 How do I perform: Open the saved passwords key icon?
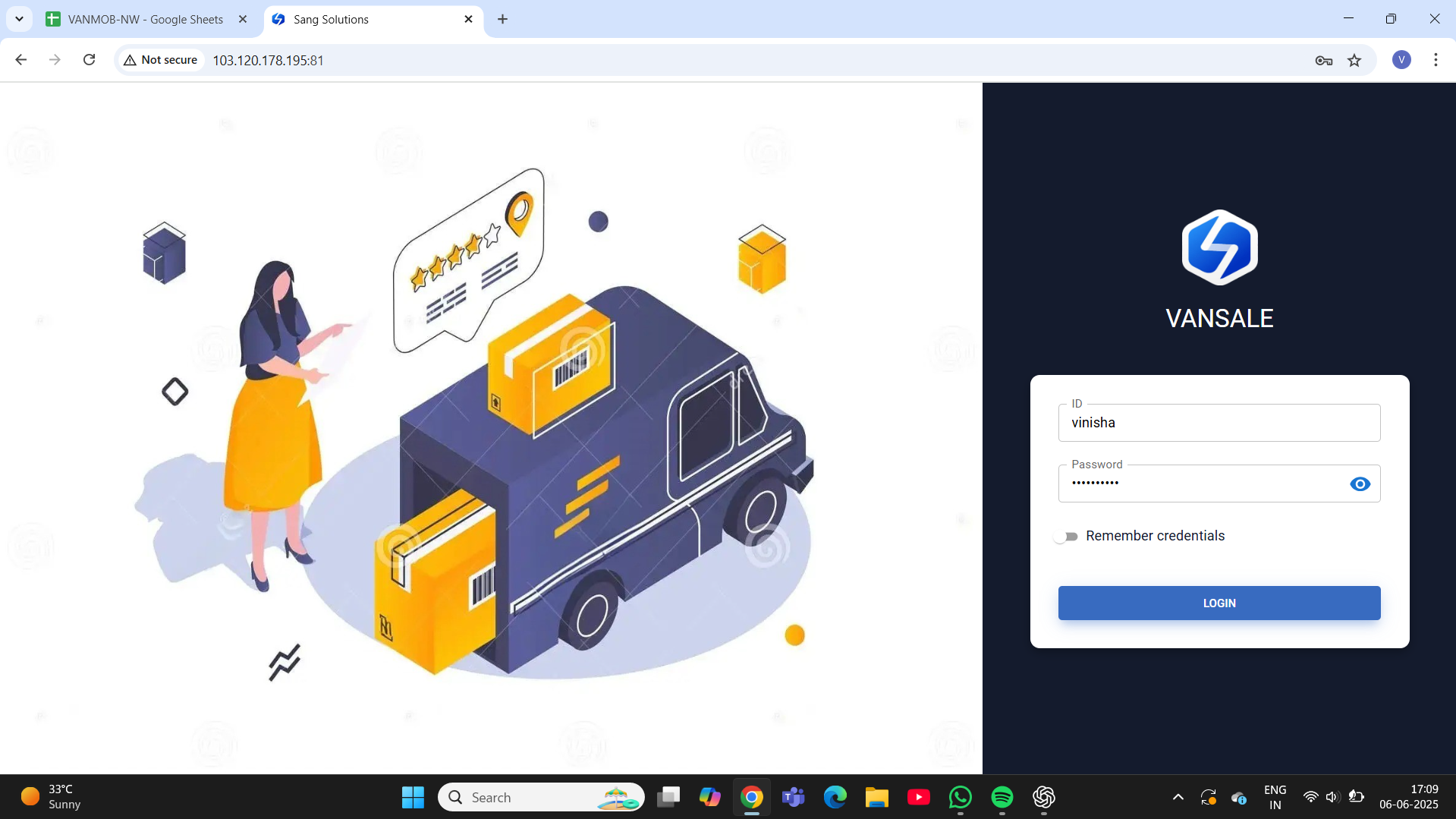(x=1323, y=61)
